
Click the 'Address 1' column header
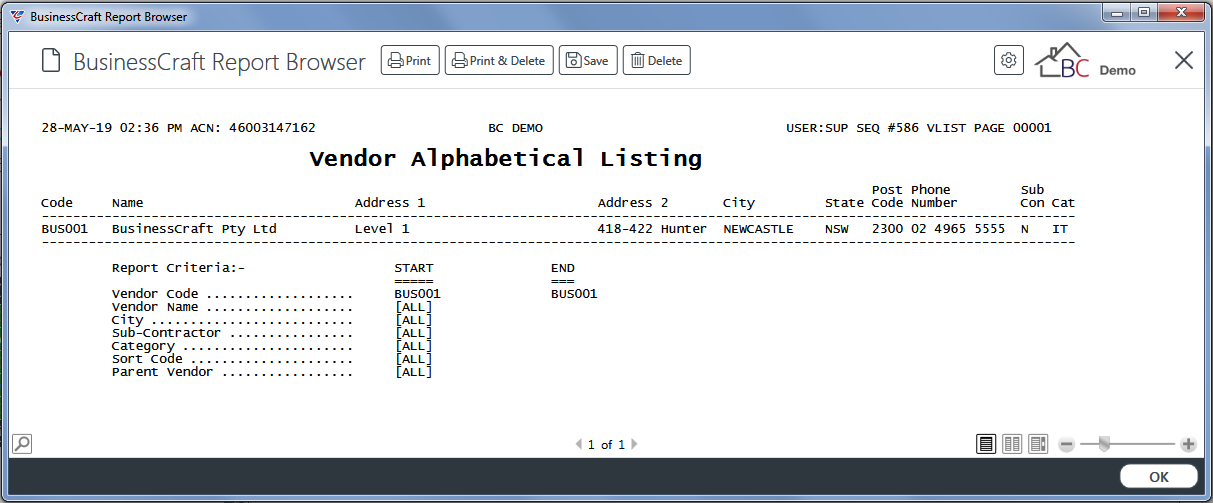pyautogui.click(x=390, y=203)
